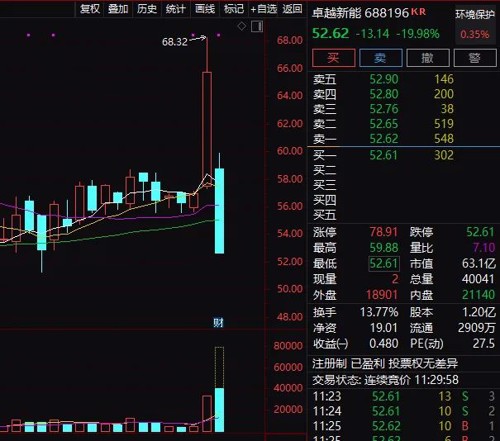
Task: Add stock via +自选 button
Action: tap(263, 9)
